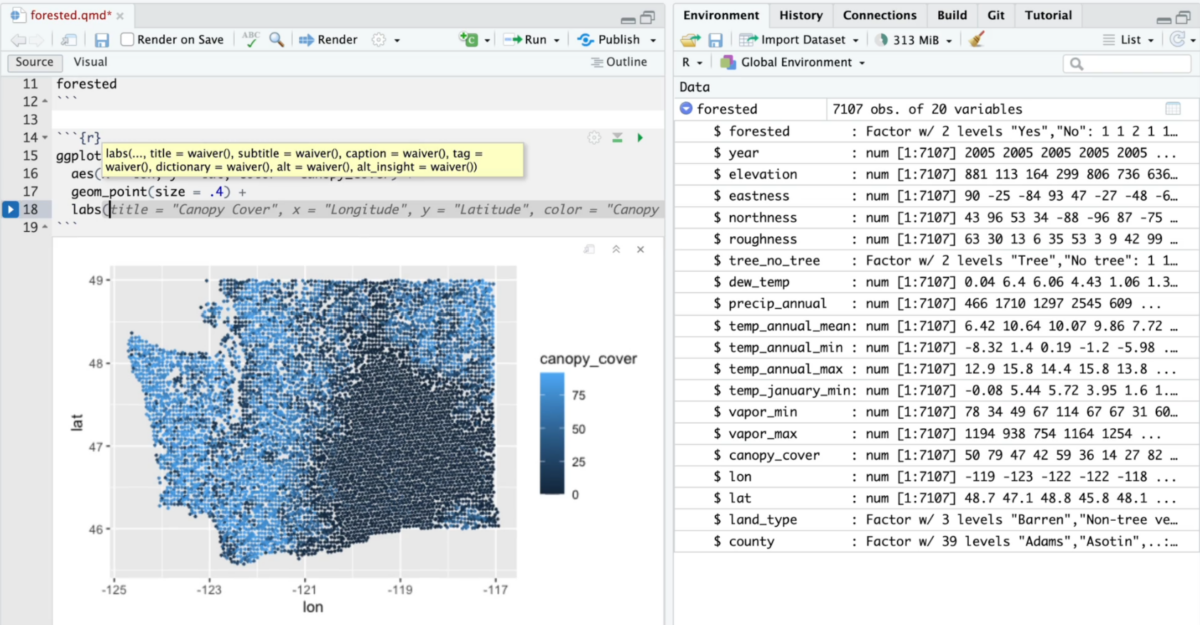Load a workspace using the folder icon
The image size is (1200, 625).
click(x=690, y=40)
